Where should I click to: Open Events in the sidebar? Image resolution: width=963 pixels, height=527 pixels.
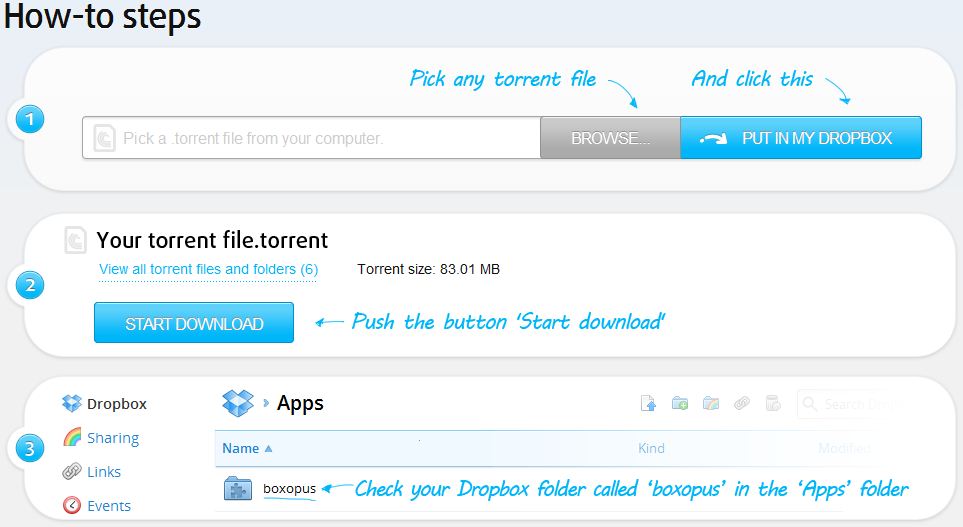(x=109, y=506)
